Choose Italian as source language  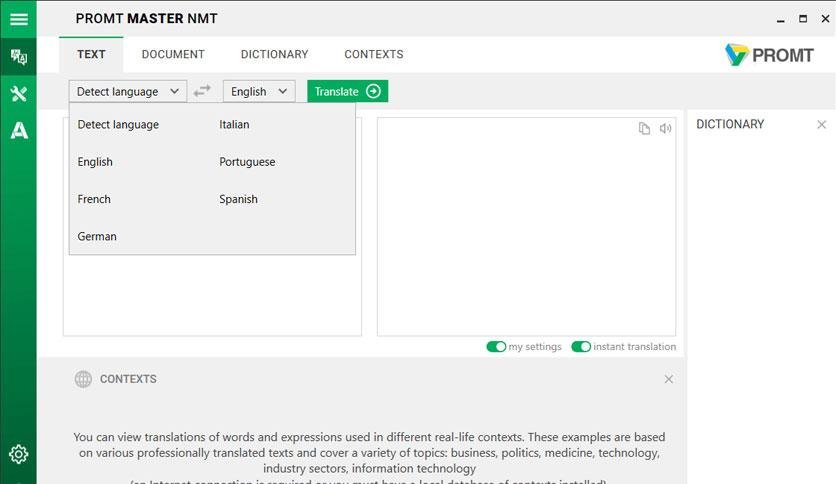pos(234,125)
